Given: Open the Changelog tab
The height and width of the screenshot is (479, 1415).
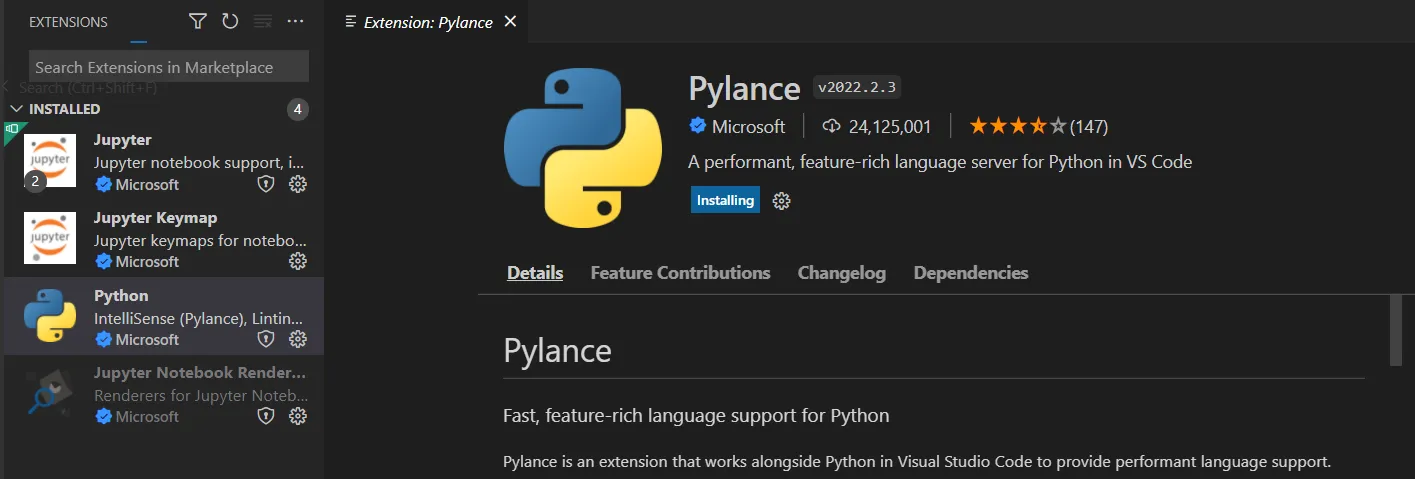Looking at the screenshot, I should pos(841,273).
